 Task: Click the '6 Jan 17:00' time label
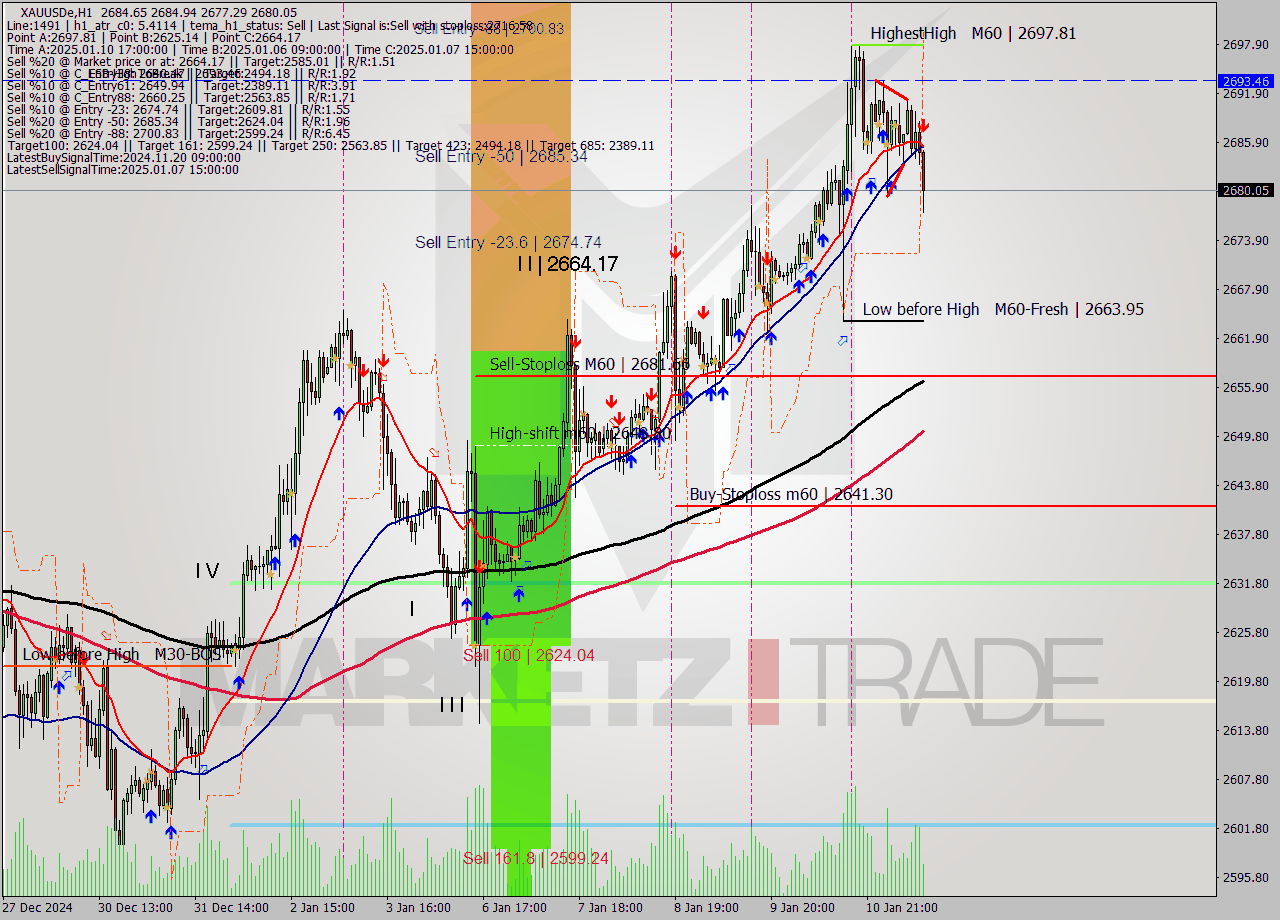coord(513,907)
